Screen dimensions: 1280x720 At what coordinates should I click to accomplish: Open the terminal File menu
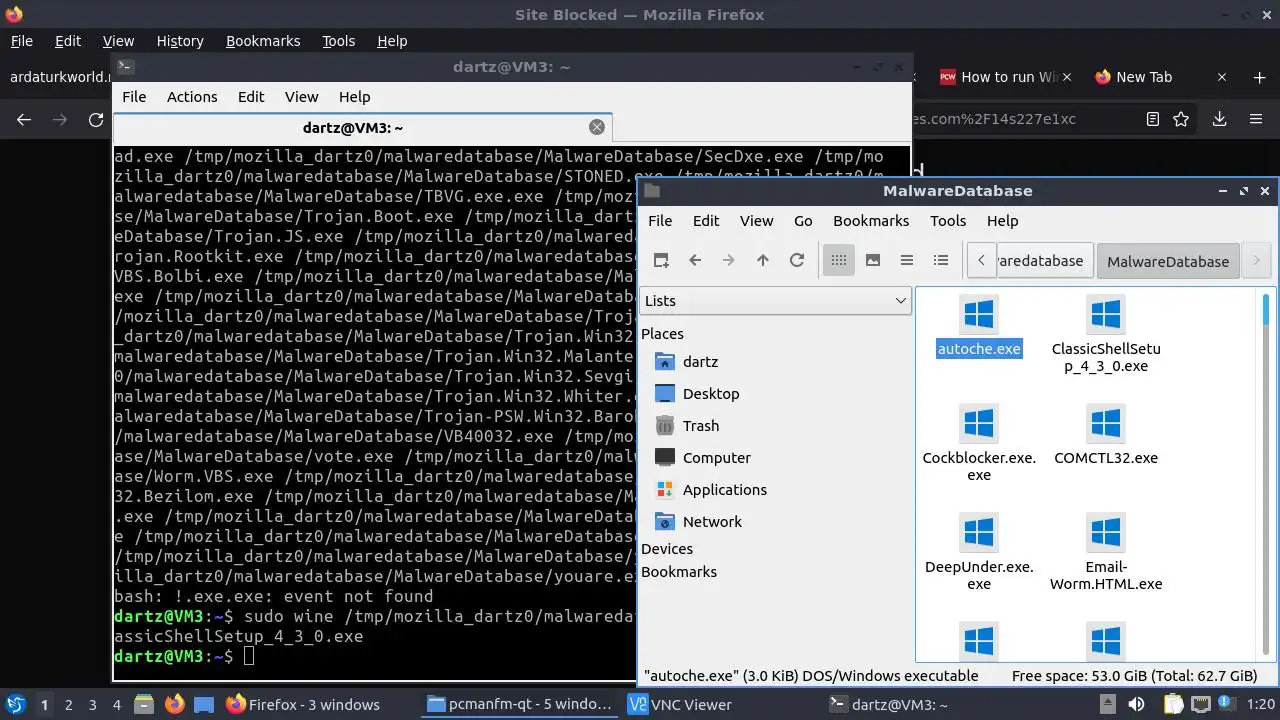(x=134, y=96)
